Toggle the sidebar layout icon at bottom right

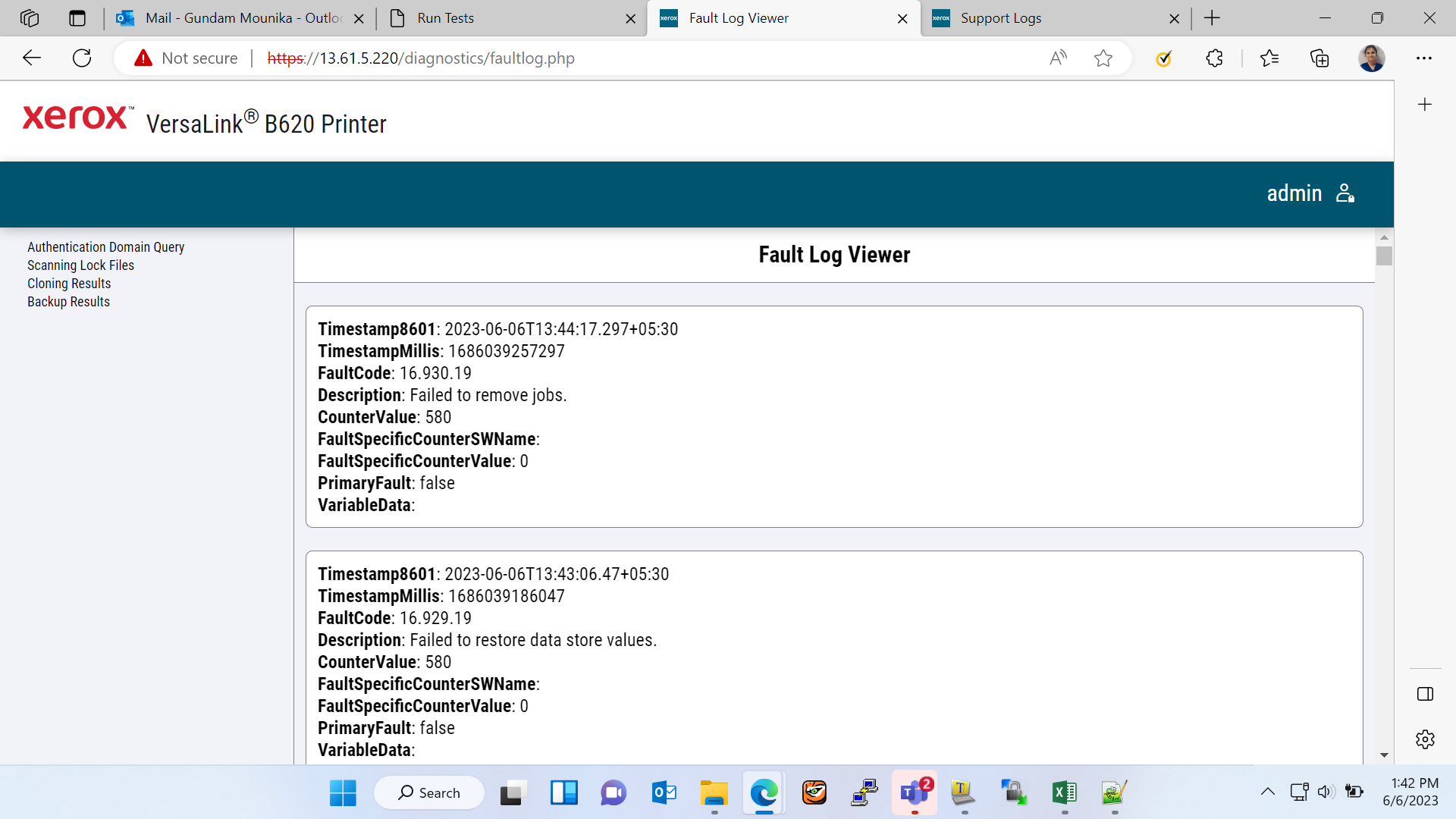(1425, 694)
